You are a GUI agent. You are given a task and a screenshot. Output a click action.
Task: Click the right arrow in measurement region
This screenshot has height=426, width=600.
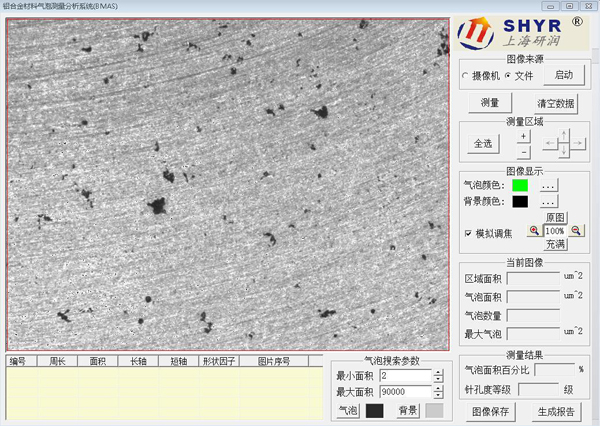click(x=577, y=144)
